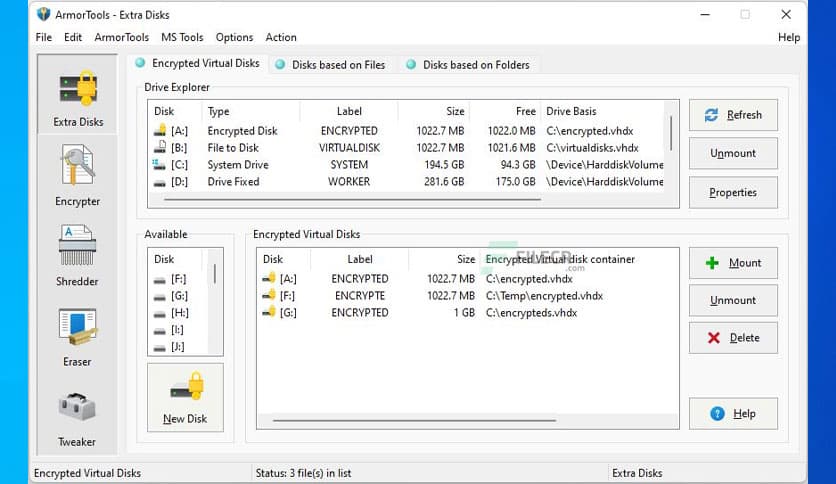Switch to Disks based on Files tab
Viewport: 836px width, 484px height.
point(331,65)
